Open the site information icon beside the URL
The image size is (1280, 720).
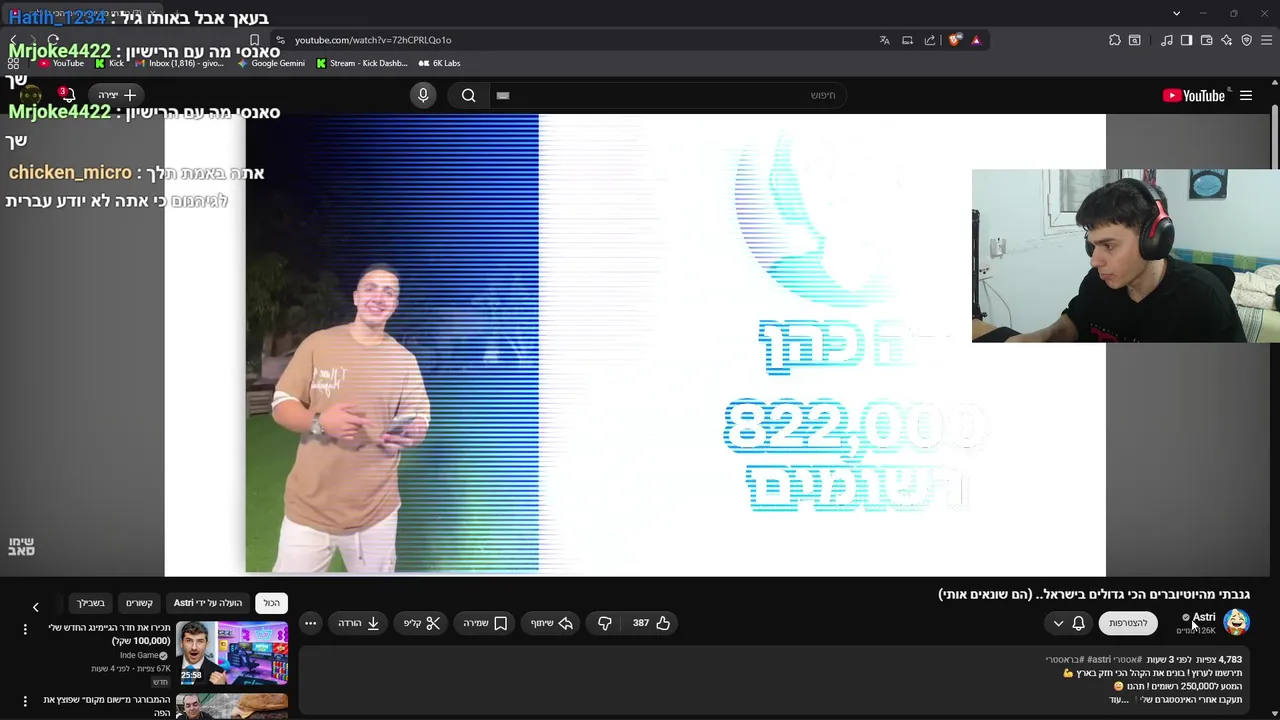pyautogui.click(x=281, y=40)
